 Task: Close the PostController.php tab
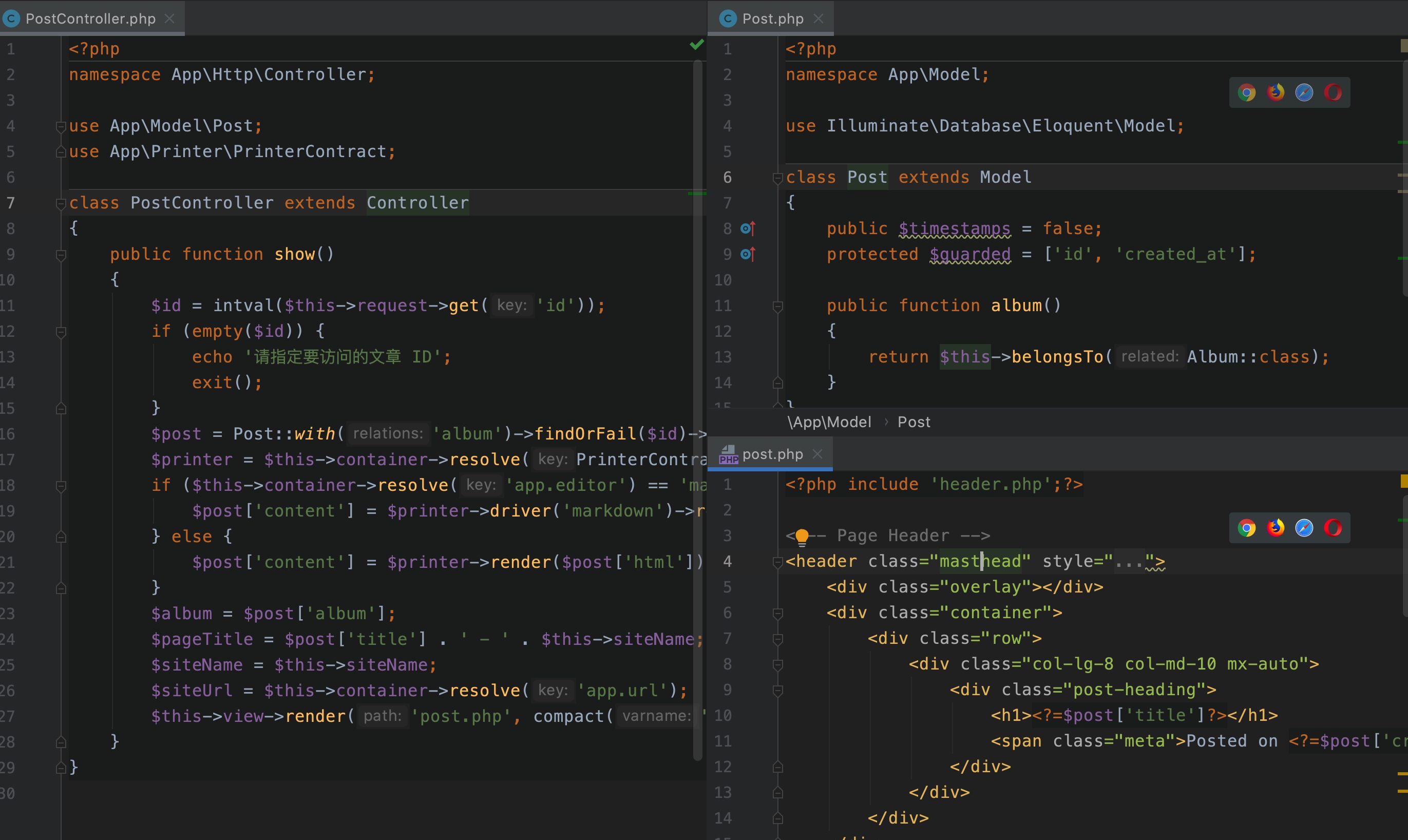[x=169, y=18]
